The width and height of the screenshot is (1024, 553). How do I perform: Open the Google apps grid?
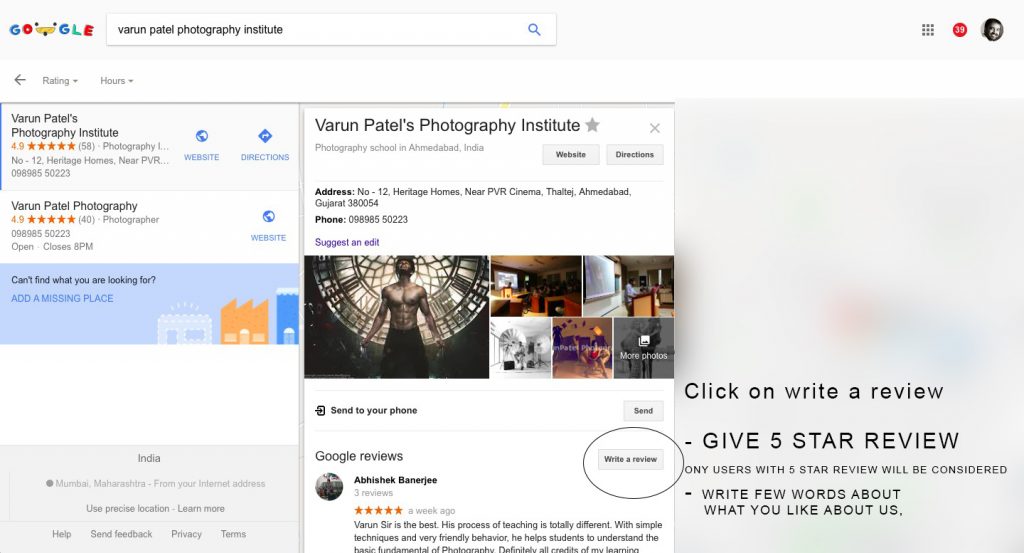(927, 29)
